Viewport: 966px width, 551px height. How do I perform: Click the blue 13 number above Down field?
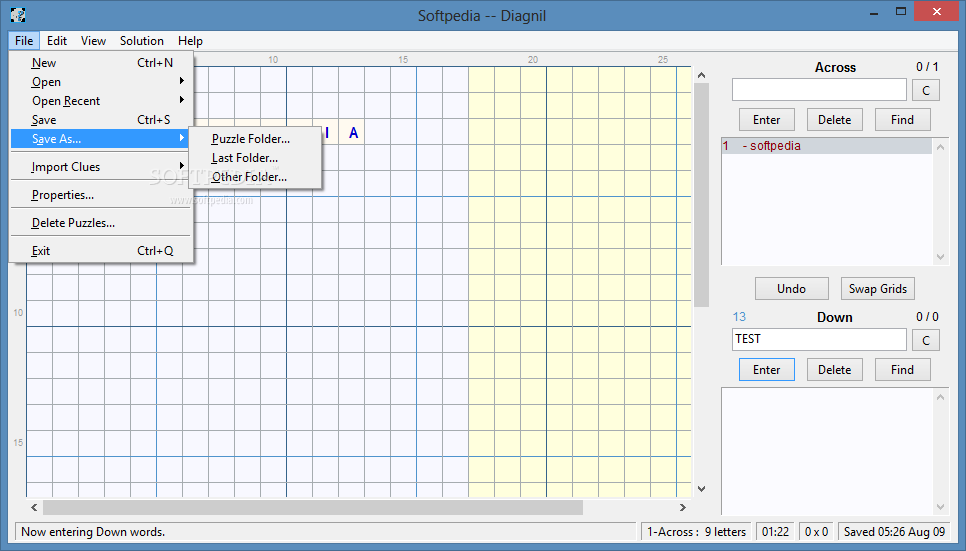pyautogui.click(x=739, y=317)
